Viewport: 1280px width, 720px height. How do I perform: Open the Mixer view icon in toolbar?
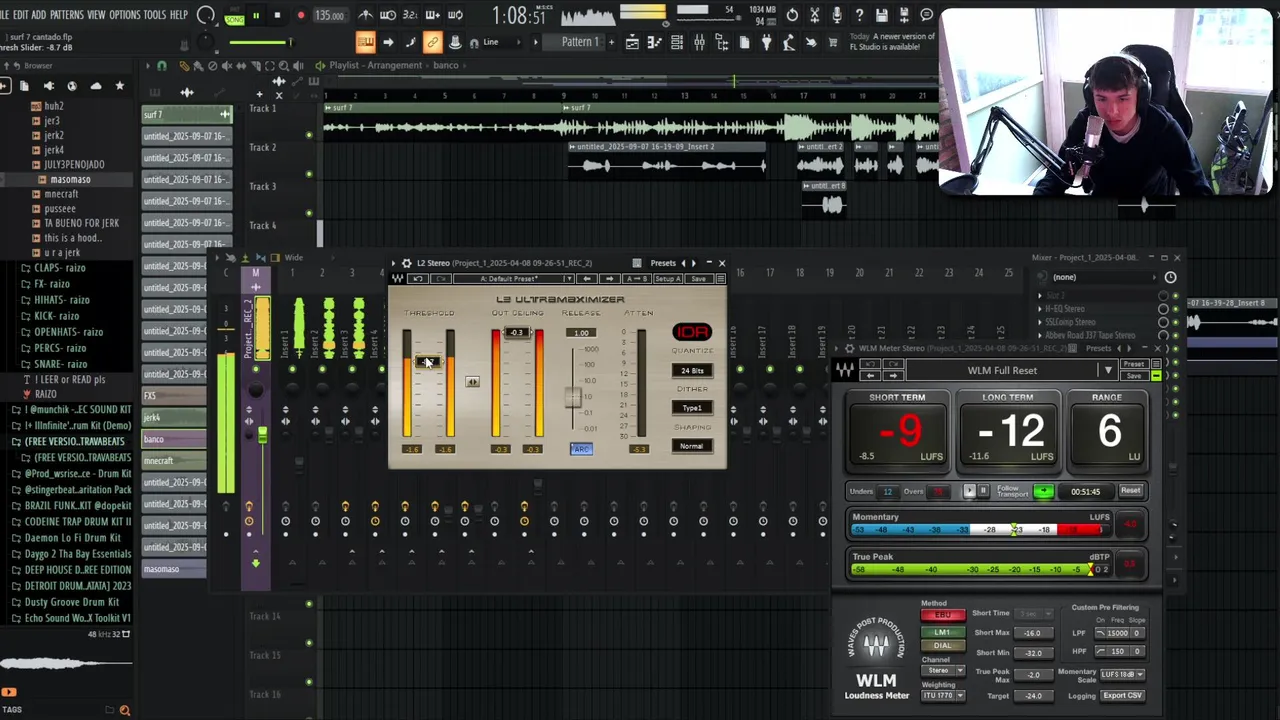tap(699, 42)
